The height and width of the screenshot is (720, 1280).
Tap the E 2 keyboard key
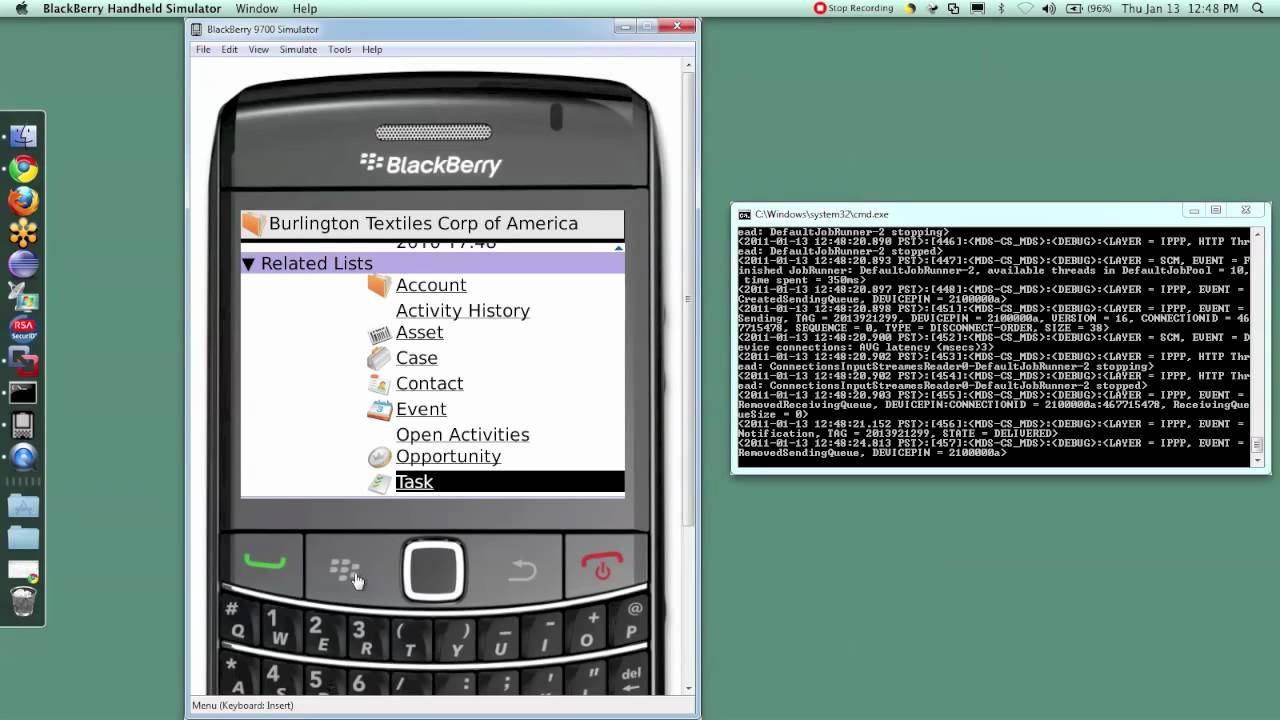(x=320, y=634)
